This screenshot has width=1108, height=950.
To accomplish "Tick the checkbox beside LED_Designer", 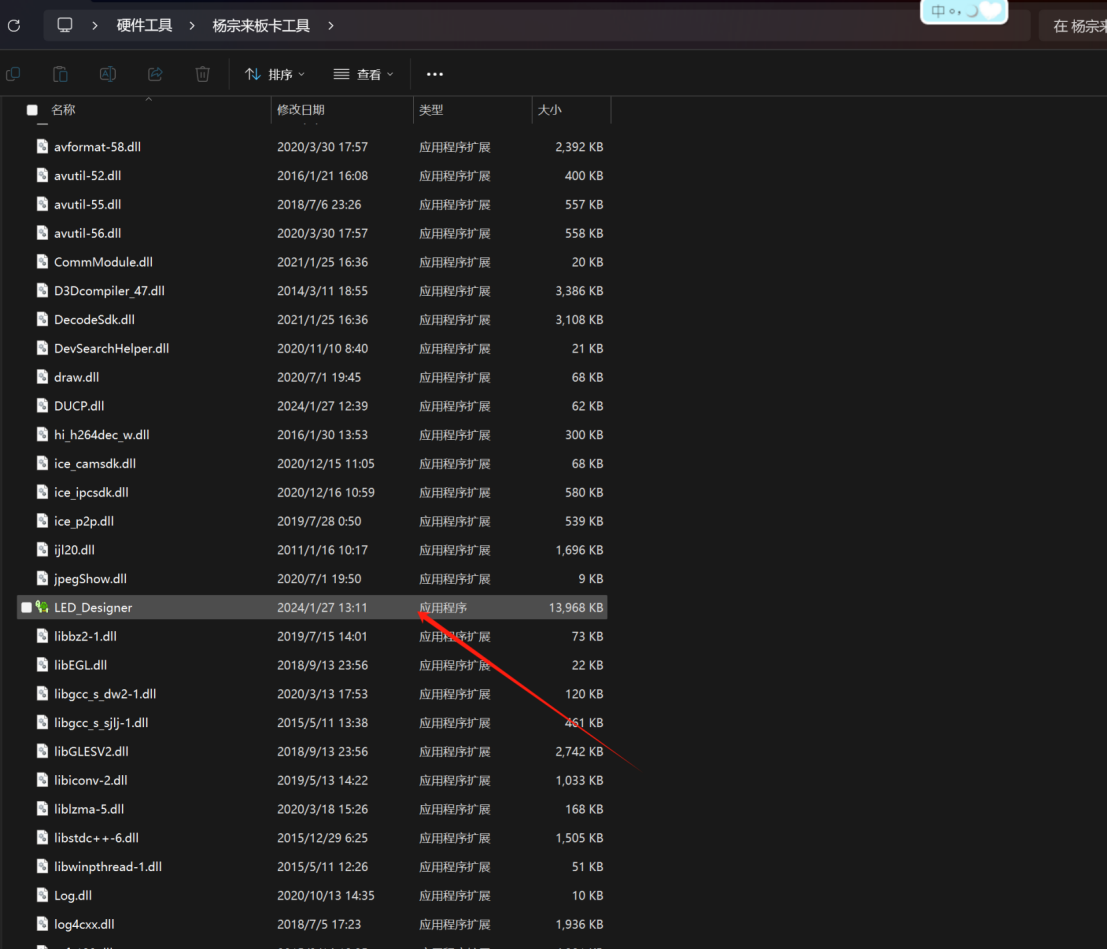I will click(x=27, y=608).
